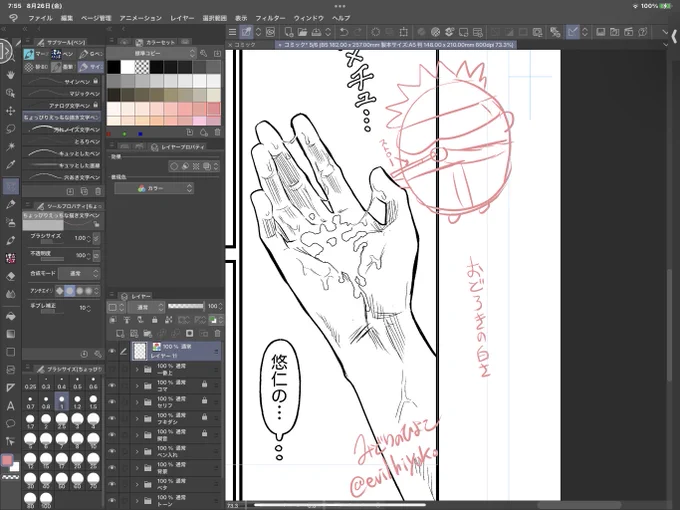
Task: Show the hidden 一番上 folder
Action: (x=112, y=369)
